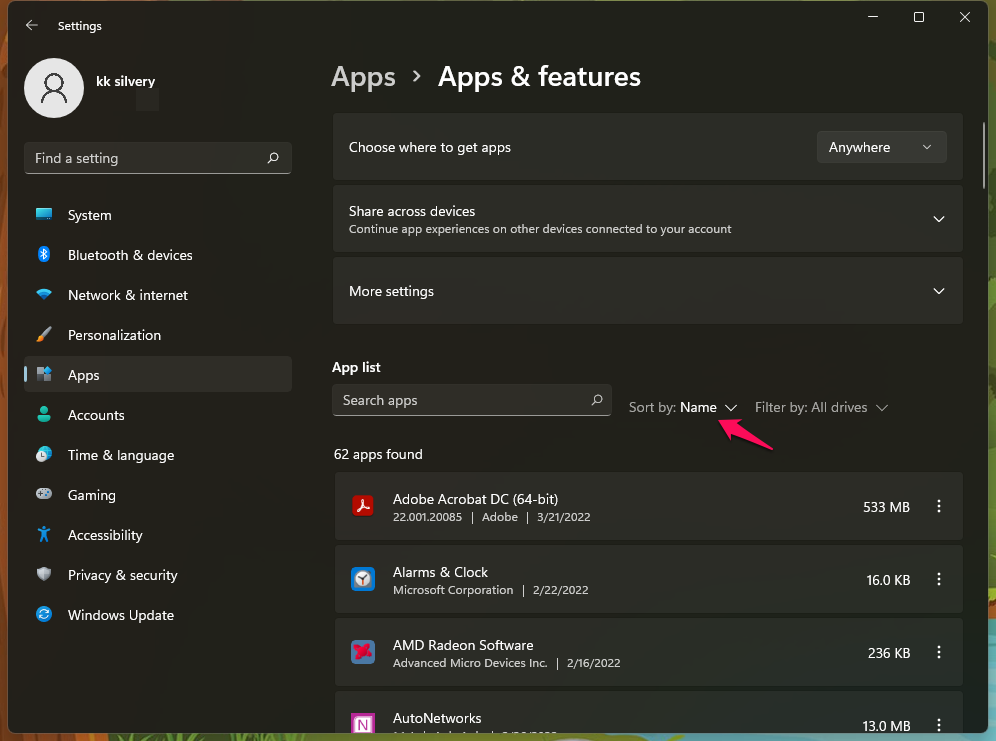Image resolution: width=996 pixels, height=741 pixels.
Task: Click the Accounts person icon
Action: click(44, 415)
